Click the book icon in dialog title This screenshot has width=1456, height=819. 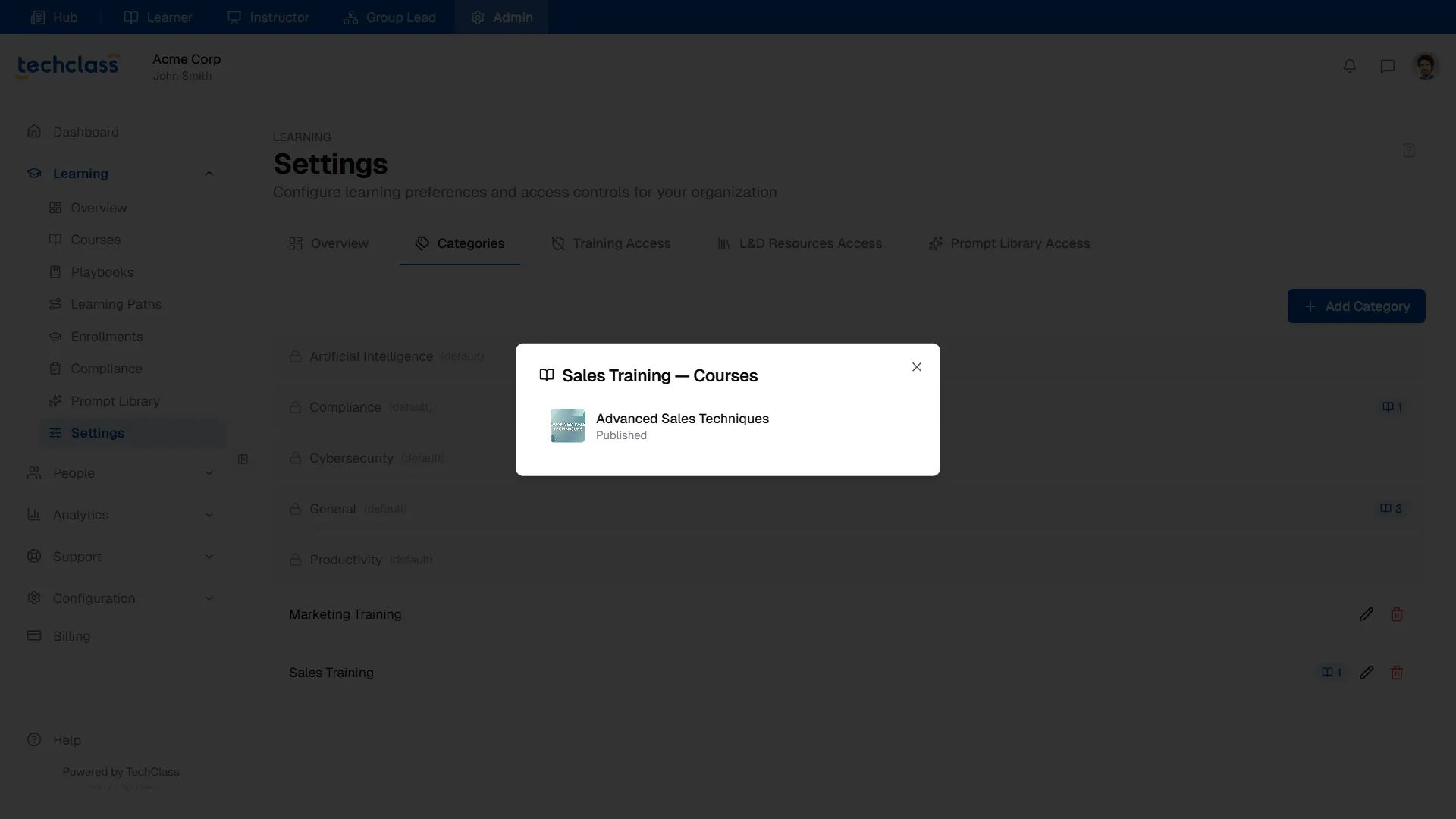pos(547,375)
